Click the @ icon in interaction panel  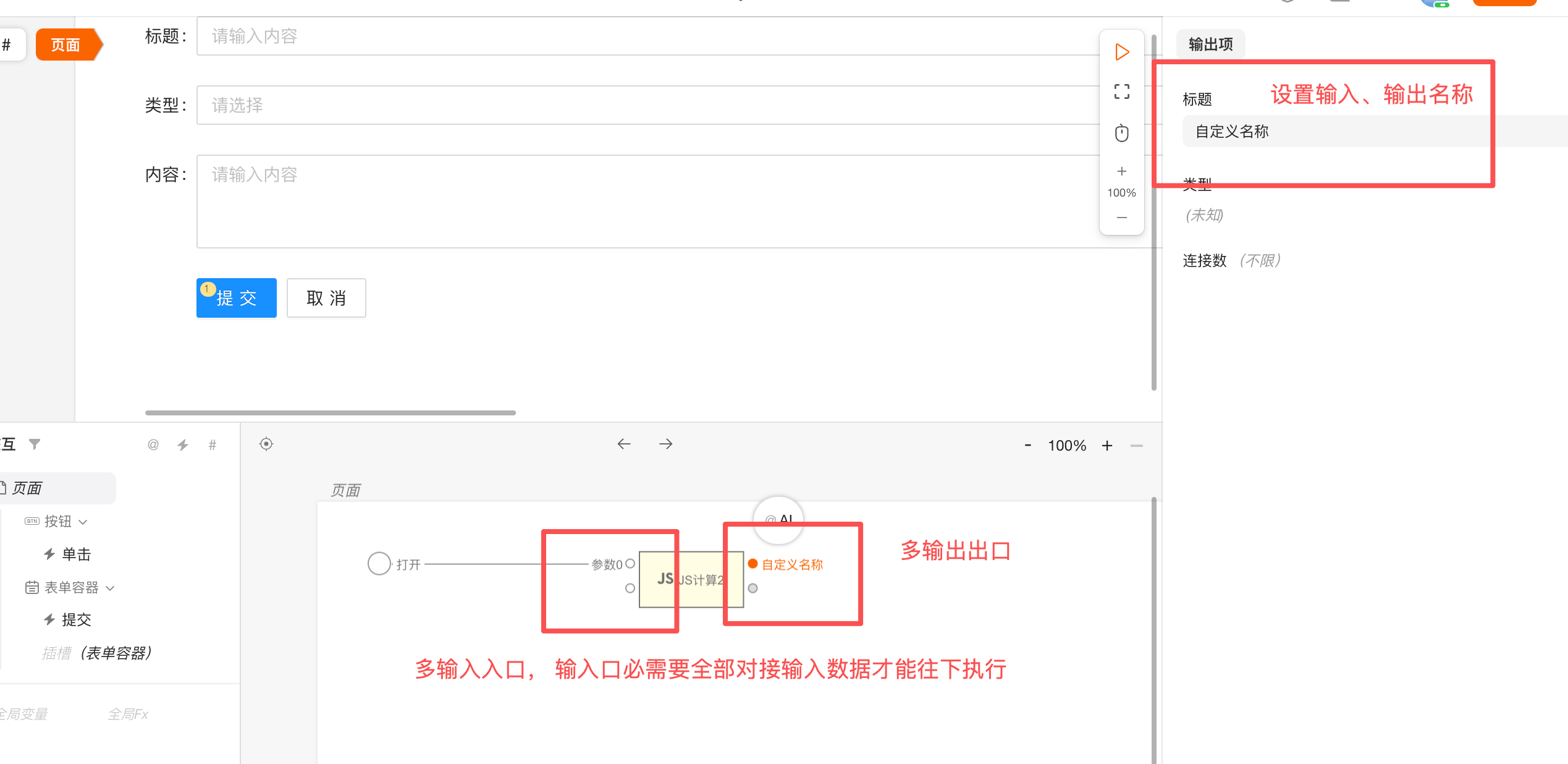(x=153, y=445)
